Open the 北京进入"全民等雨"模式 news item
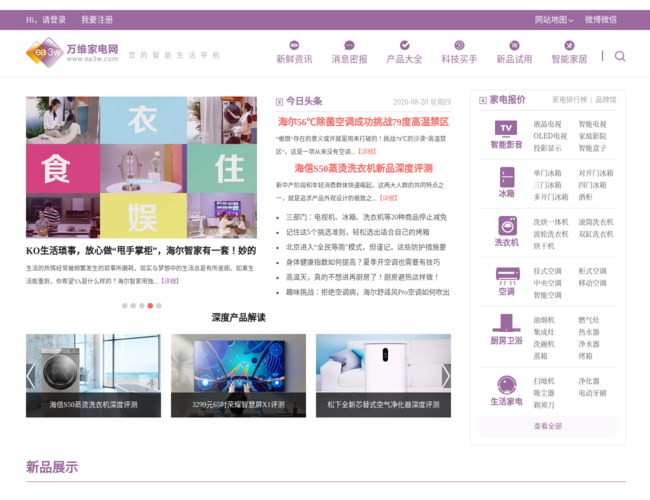 coord(366,247)
